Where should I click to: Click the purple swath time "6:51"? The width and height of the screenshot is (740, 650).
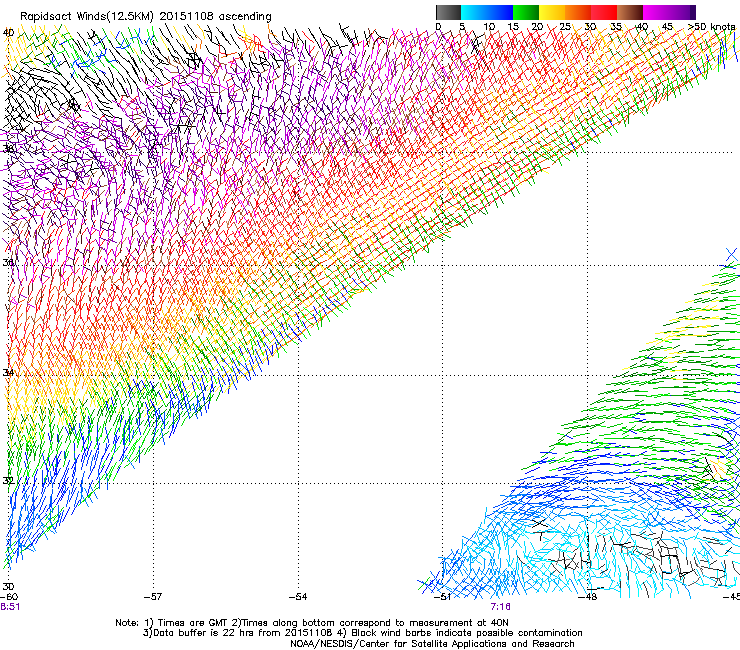coord(10,607)
